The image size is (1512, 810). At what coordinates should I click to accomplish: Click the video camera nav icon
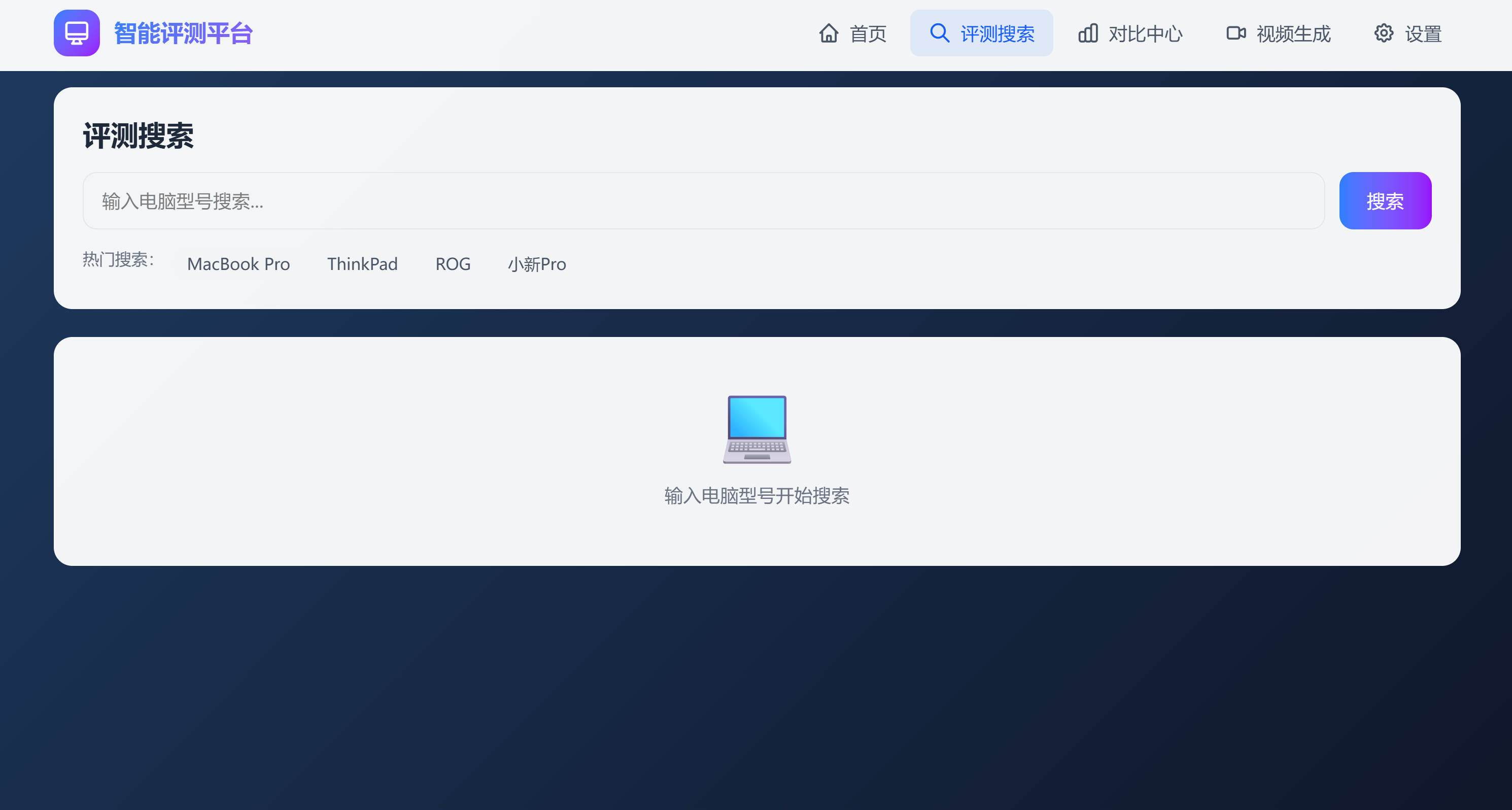click(1235, 33)
